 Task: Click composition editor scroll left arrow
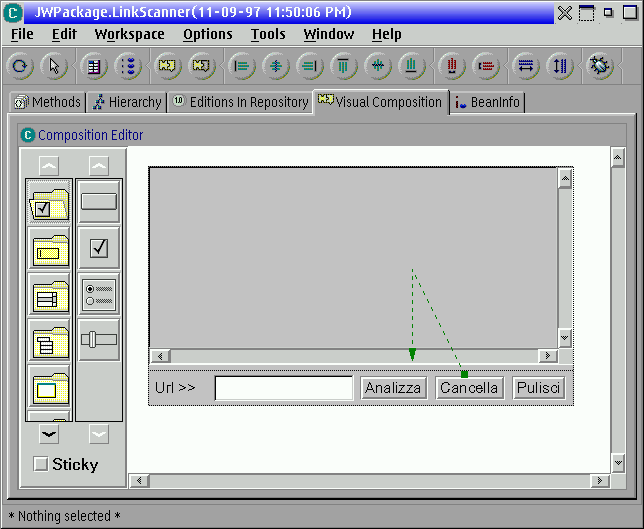click(140, 481)
